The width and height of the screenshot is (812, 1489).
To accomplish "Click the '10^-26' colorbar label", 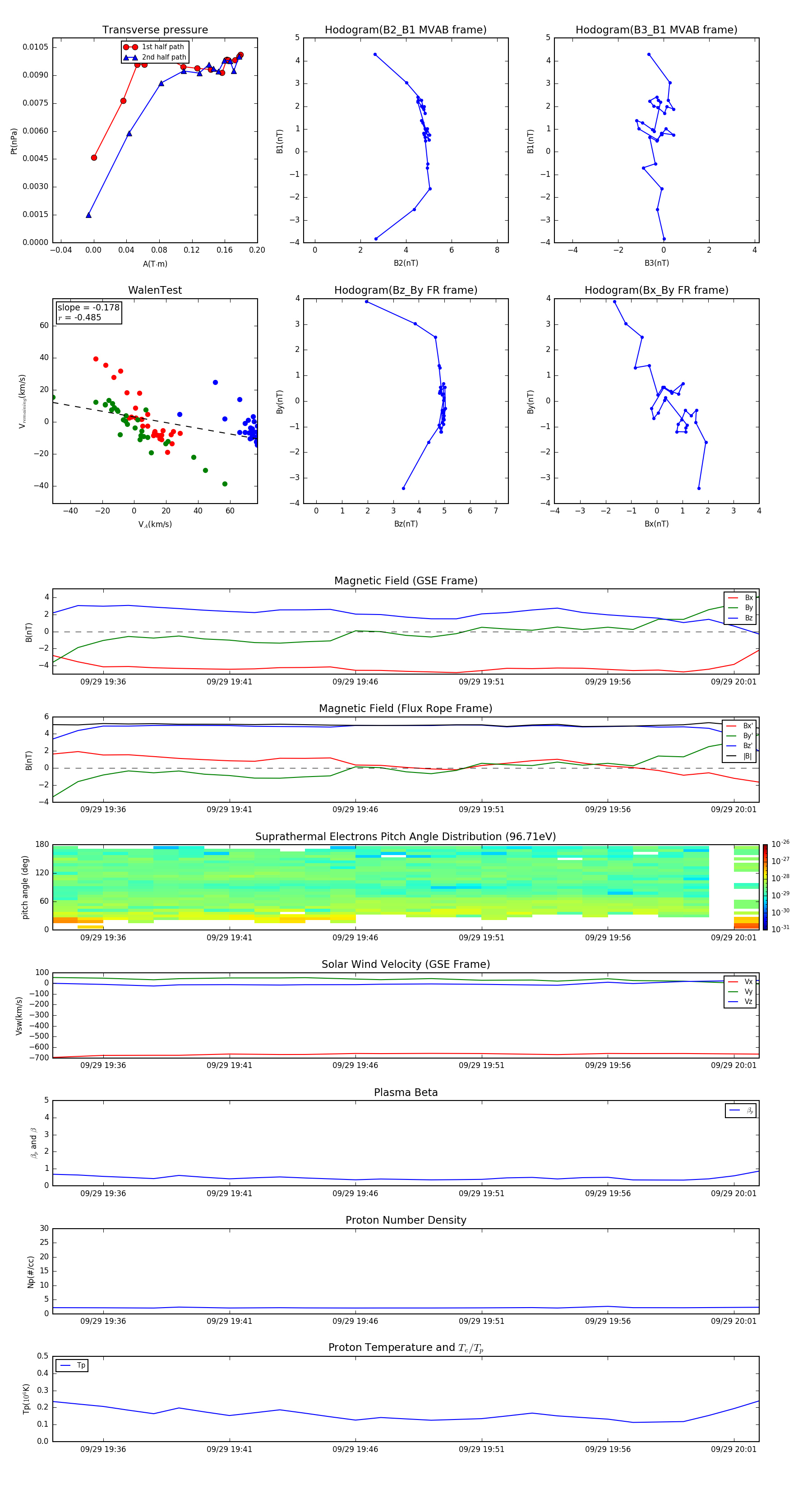I will tap(780, 844).
